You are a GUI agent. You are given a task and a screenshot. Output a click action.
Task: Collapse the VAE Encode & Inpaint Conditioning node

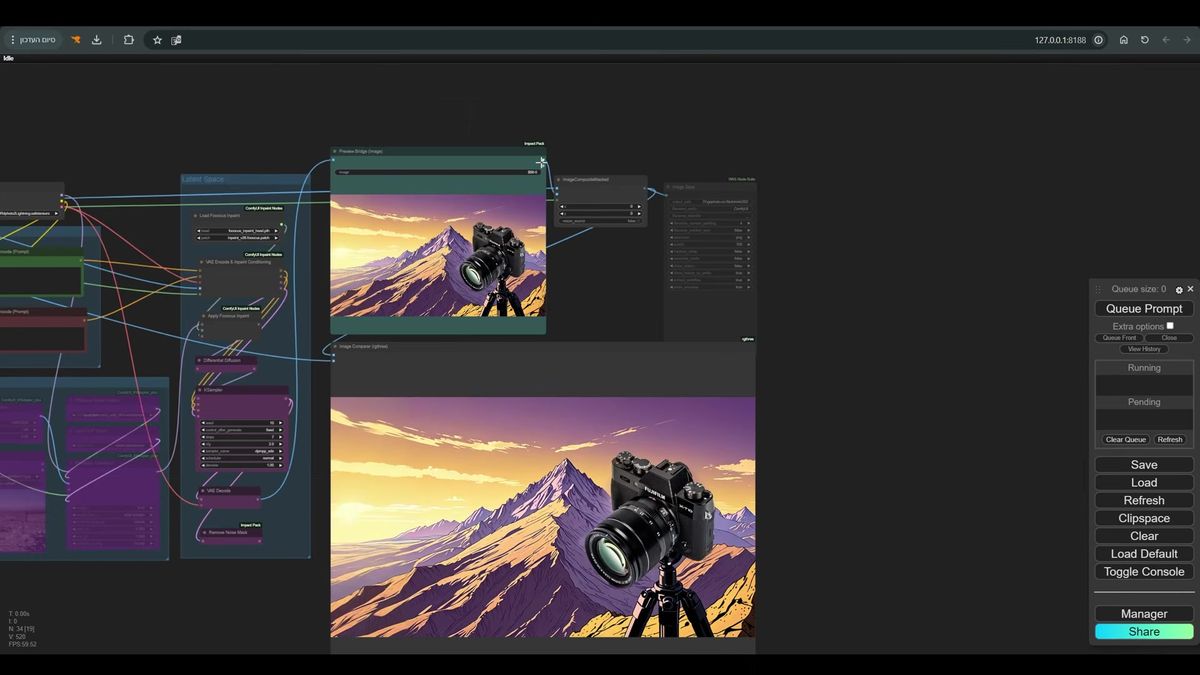(x=202, y=262)
